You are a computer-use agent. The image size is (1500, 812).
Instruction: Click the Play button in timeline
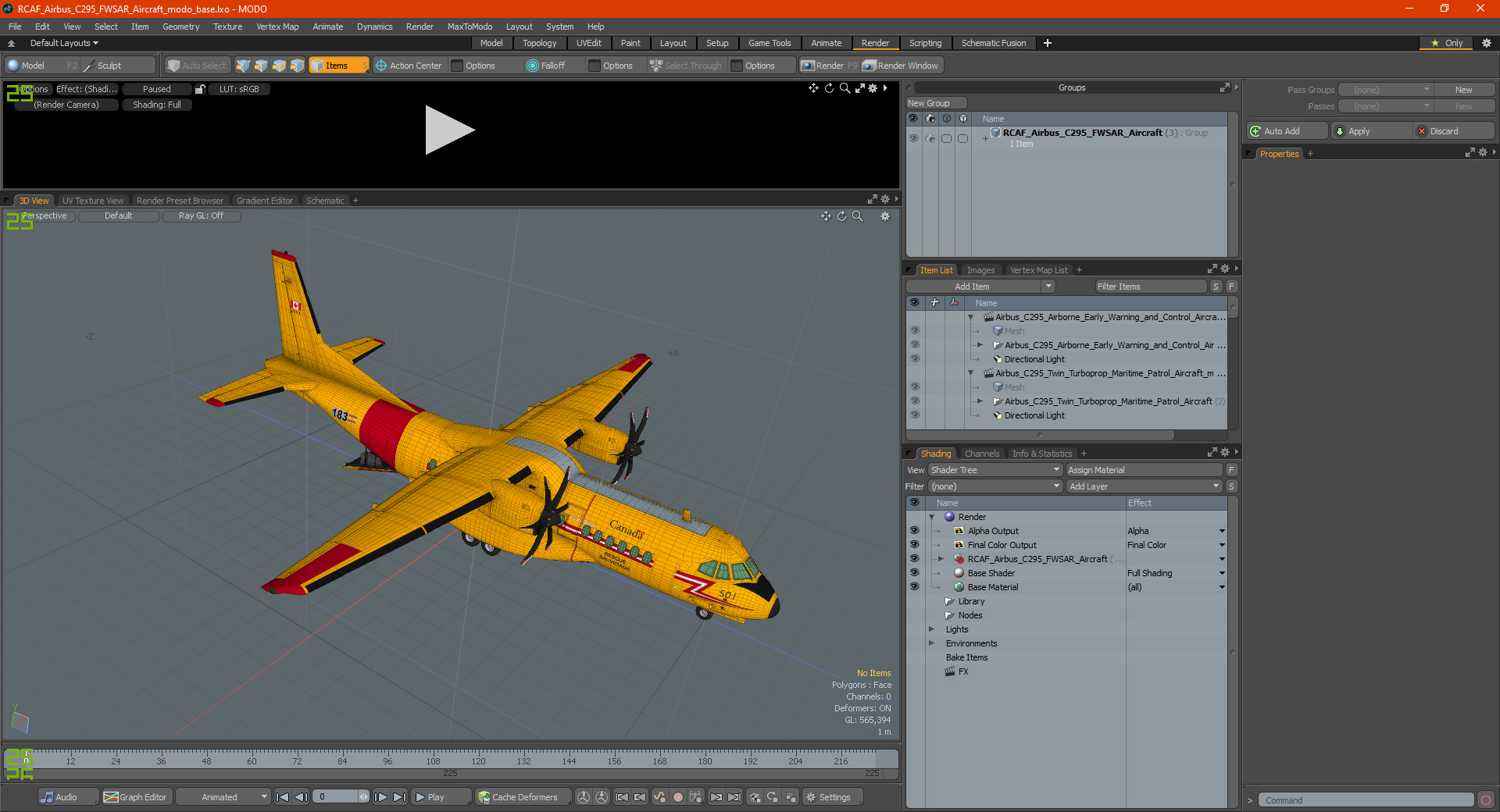(439, 797)
